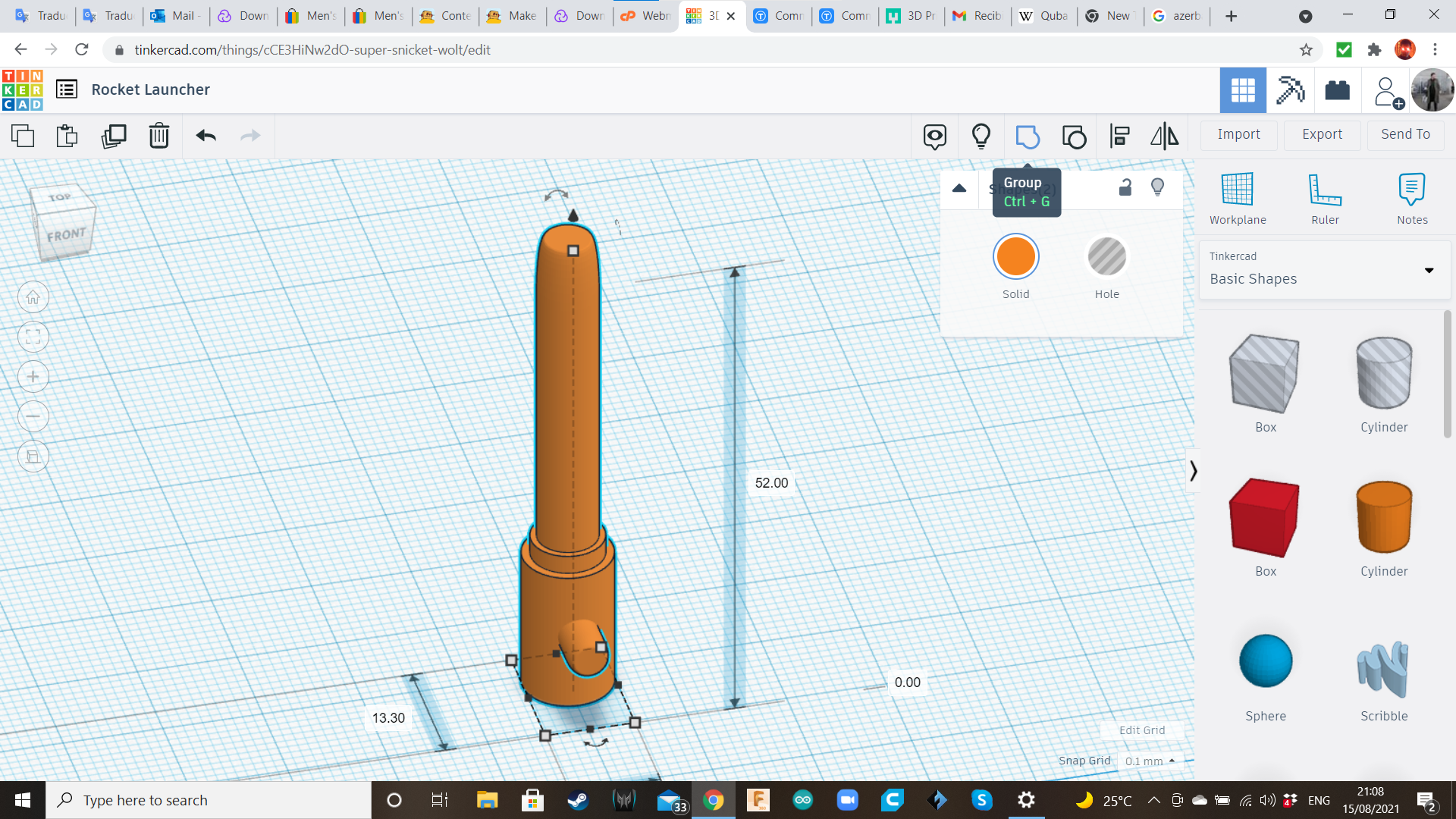Select the Group tool

(1028, 136)
